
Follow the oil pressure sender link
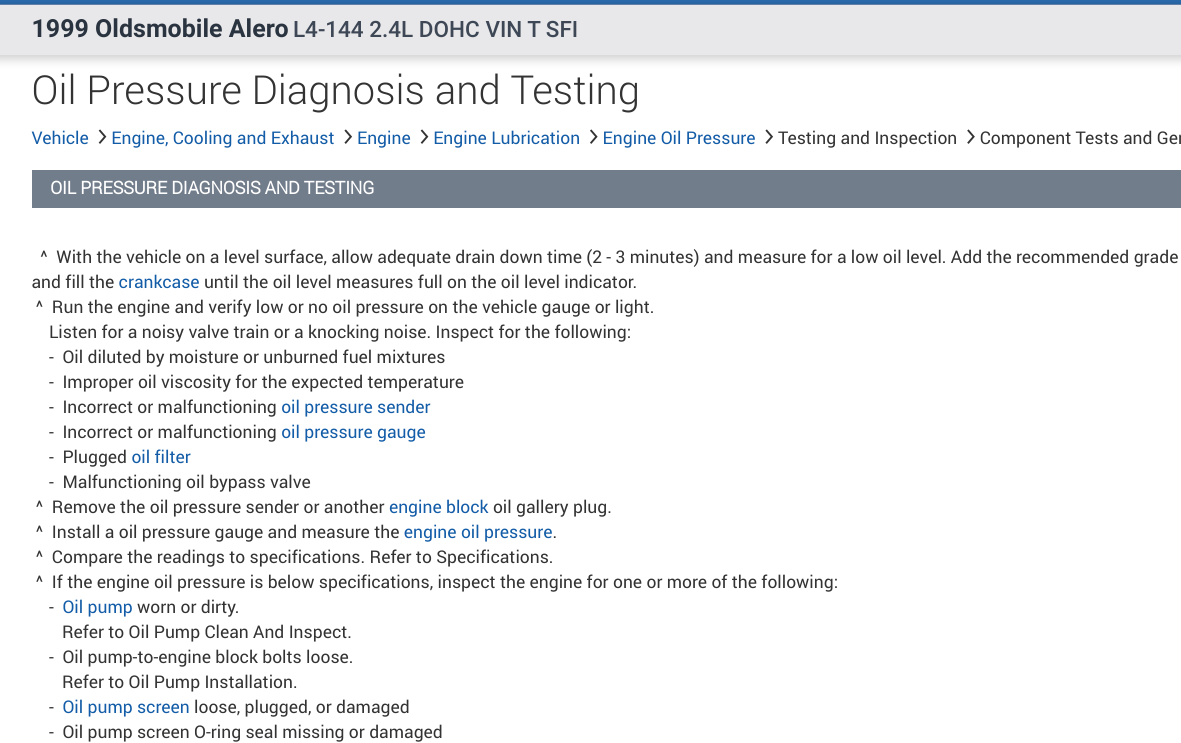pos(356,407)
